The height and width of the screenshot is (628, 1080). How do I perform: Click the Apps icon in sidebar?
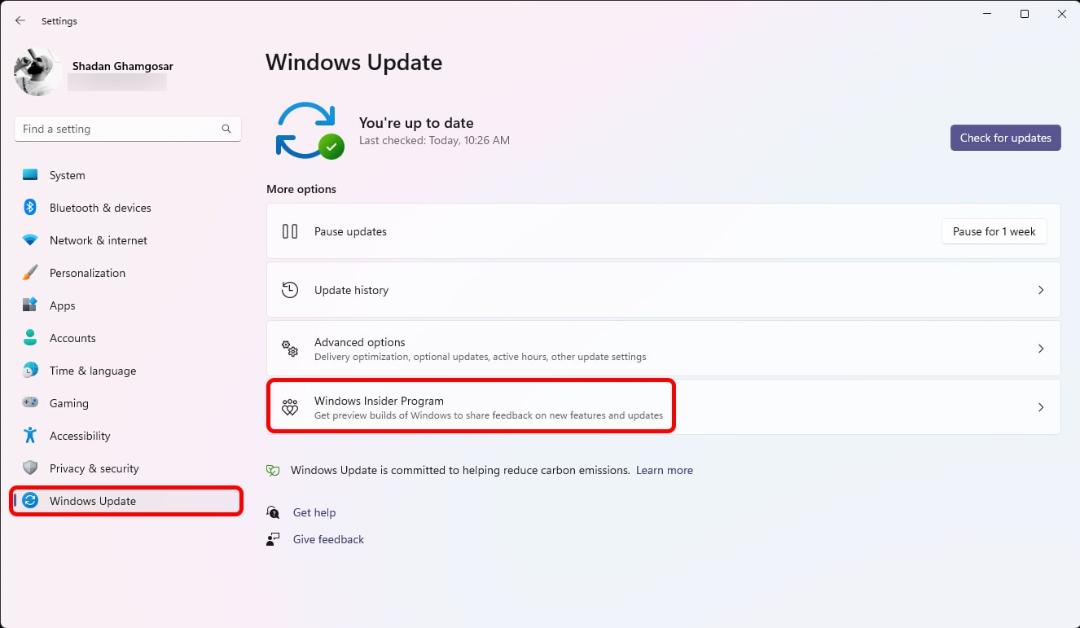pos(30,305)
